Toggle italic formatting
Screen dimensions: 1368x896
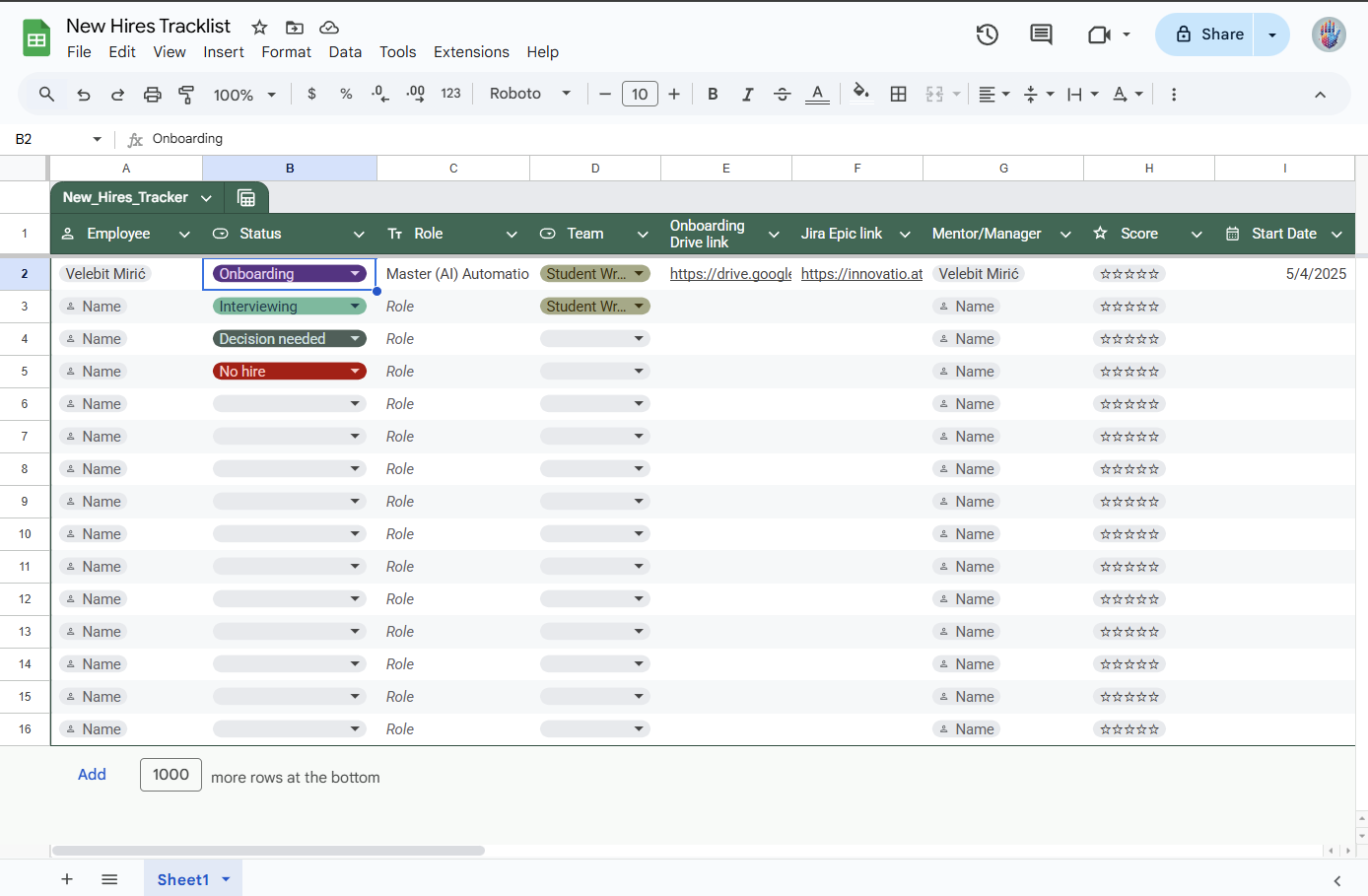(x=747, y=94)
